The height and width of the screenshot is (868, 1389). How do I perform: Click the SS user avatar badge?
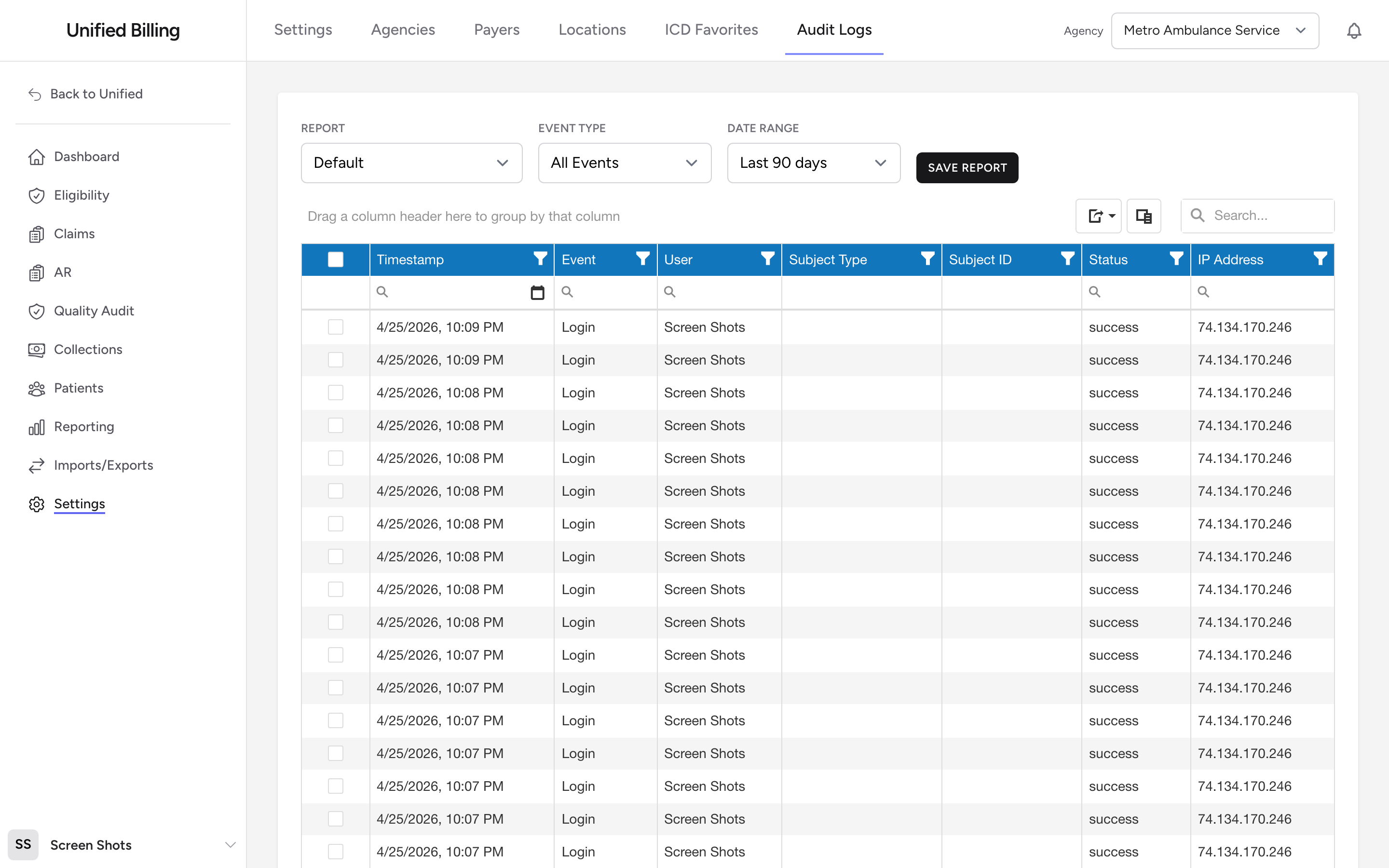point(23,844)
